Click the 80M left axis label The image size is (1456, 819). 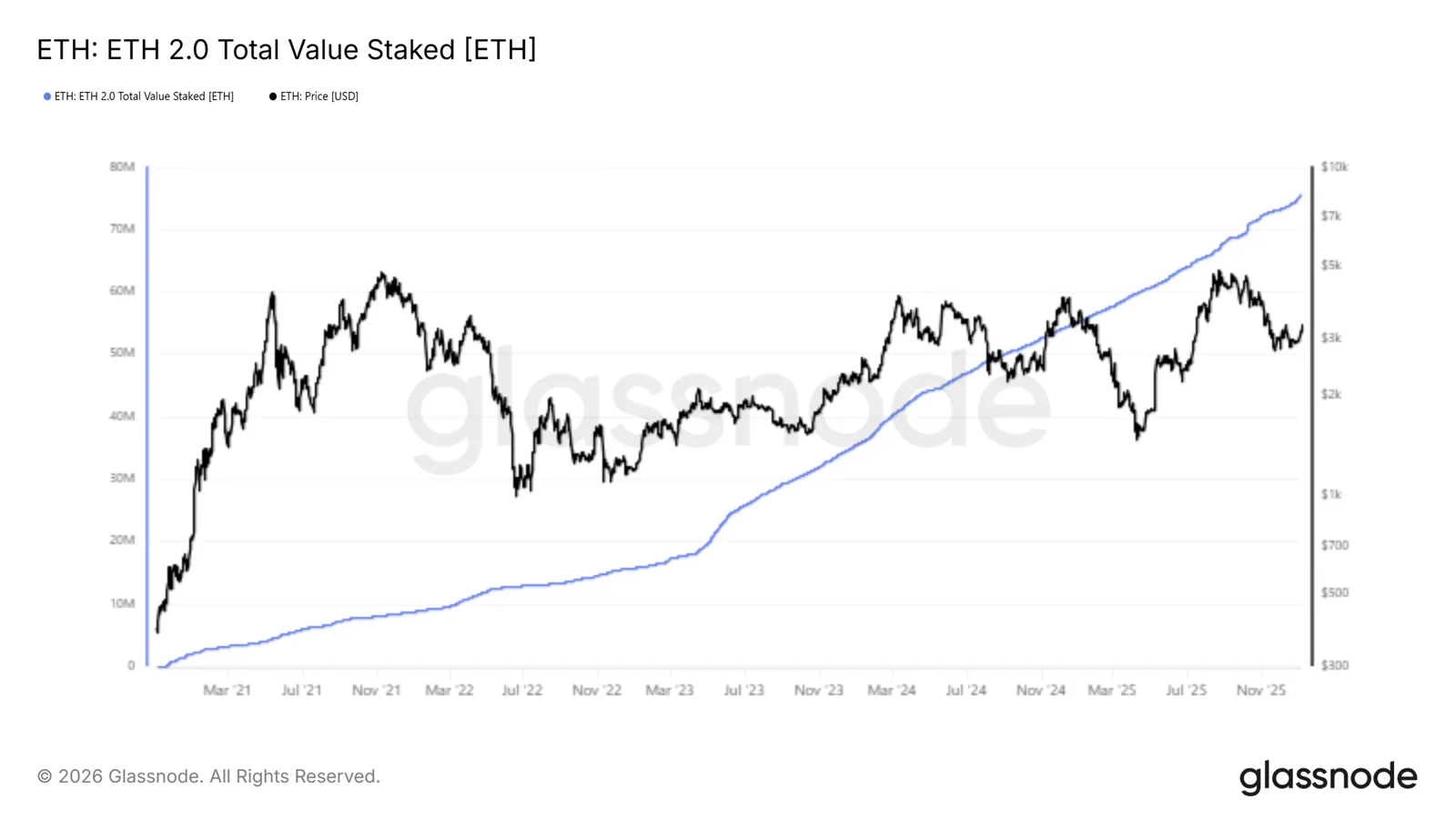122,167
